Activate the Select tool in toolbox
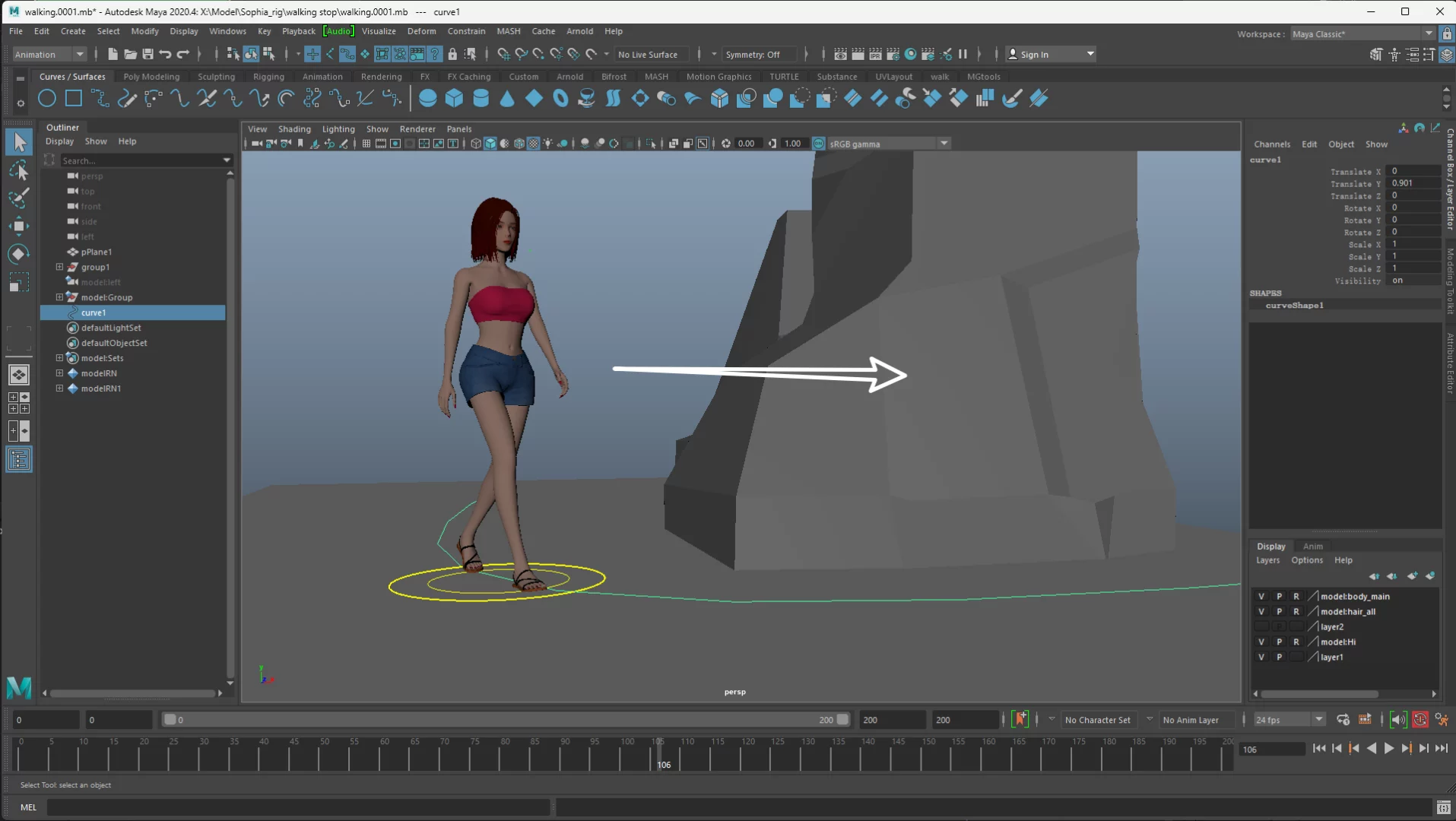The width and height of the screenshot is (1456, 821). [x=19, y=142]
